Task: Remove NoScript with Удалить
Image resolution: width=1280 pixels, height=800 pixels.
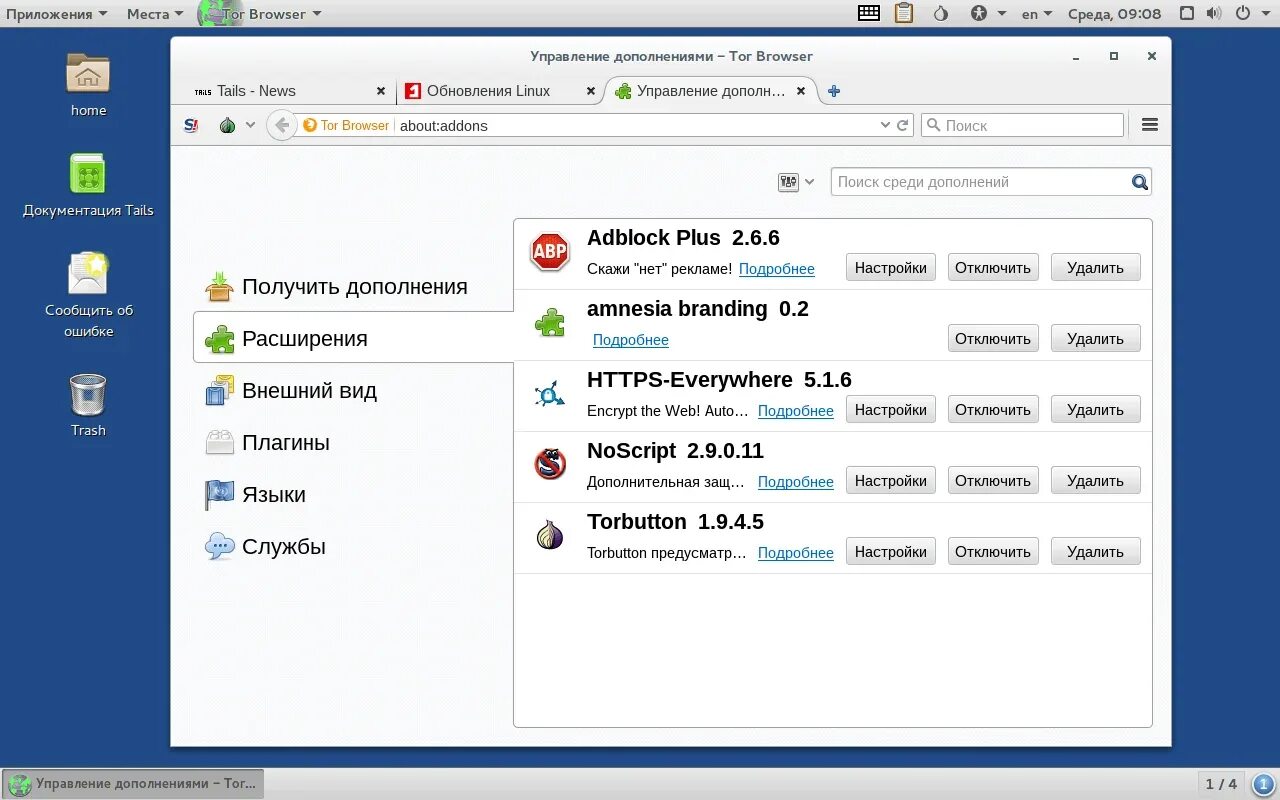Action: 1095,480
